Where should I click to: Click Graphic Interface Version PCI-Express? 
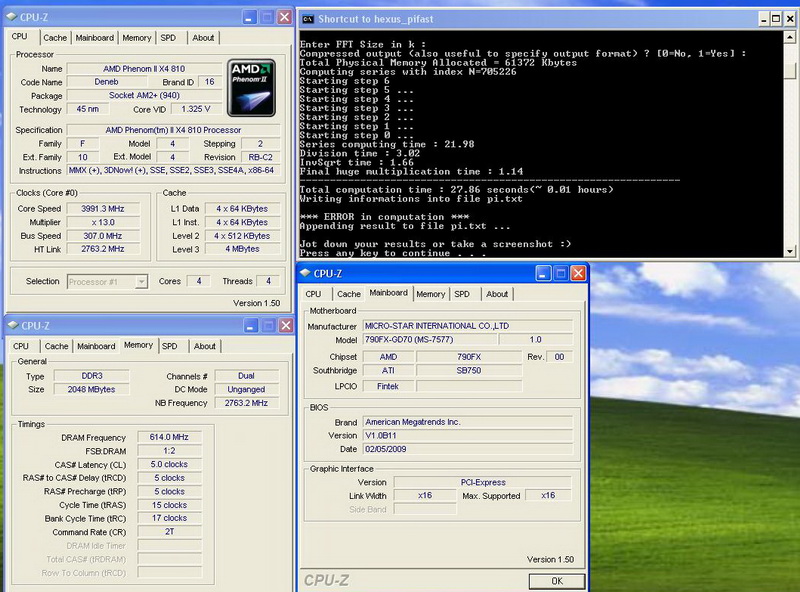[x=483, y=482]
